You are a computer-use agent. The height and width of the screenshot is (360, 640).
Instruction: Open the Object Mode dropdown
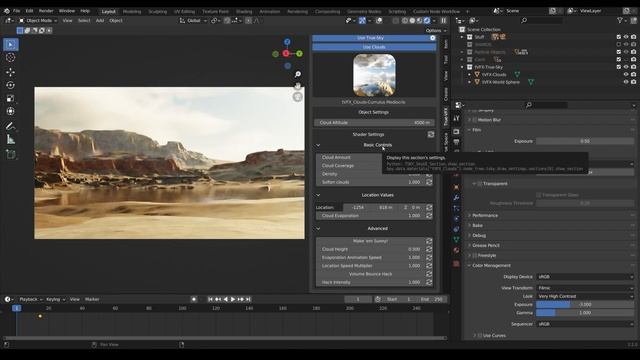tap(38, 20)
